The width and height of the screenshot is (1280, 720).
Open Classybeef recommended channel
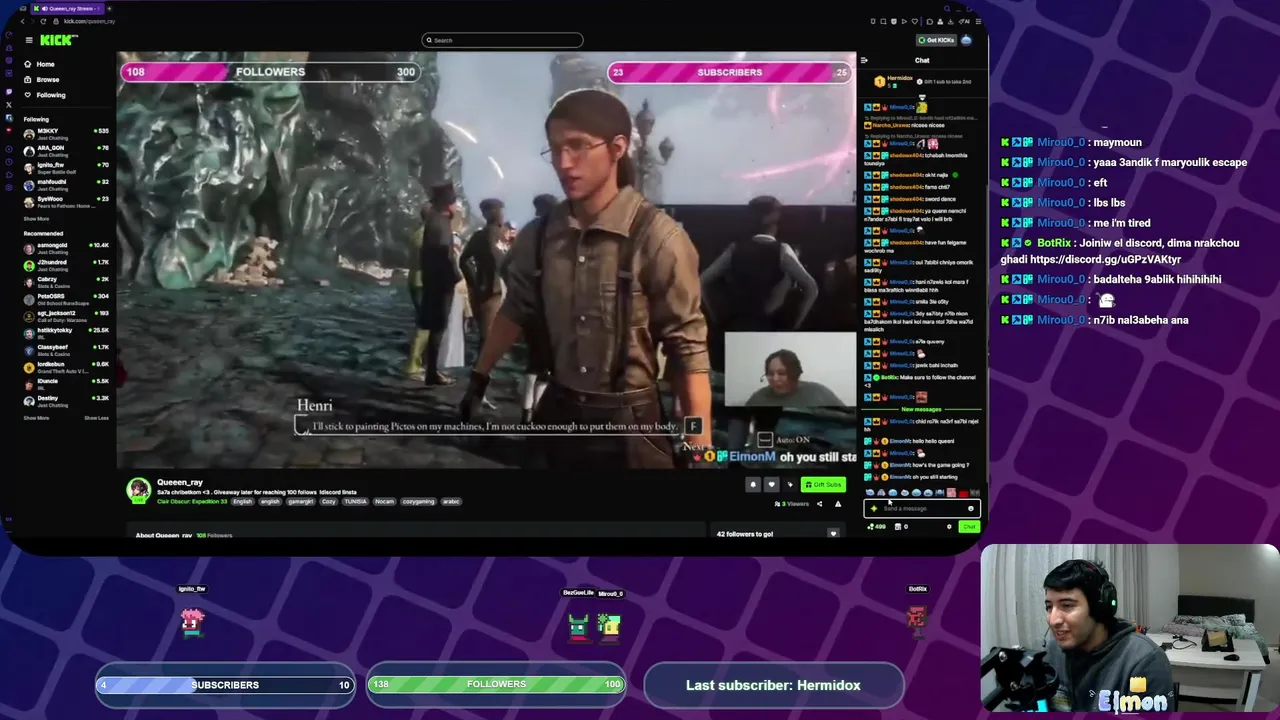66,350
